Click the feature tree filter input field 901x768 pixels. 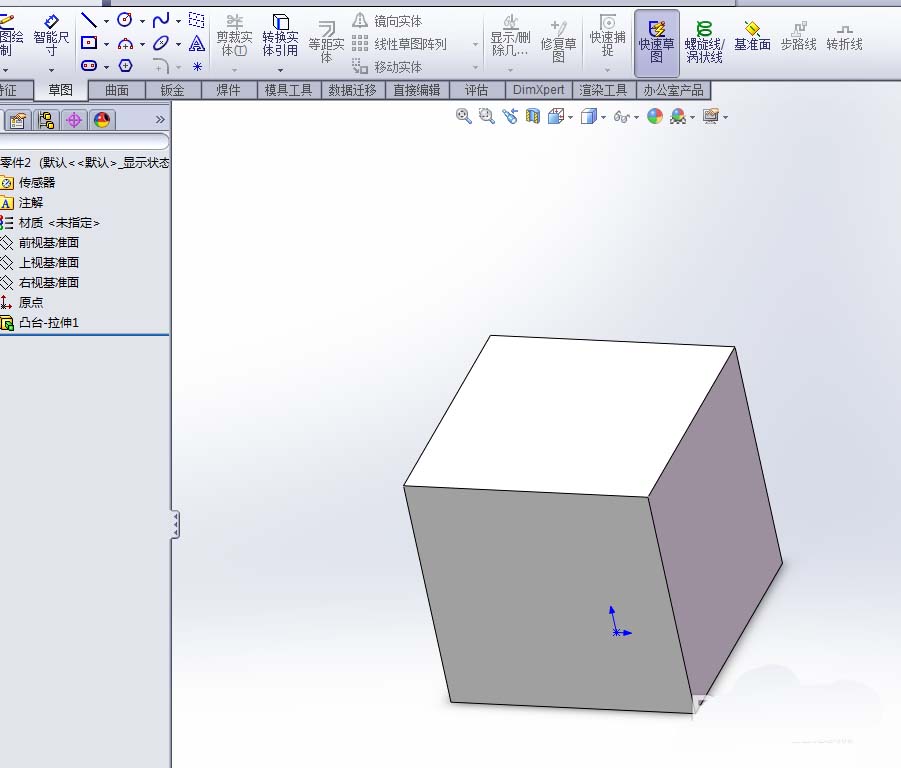[84, 141]
